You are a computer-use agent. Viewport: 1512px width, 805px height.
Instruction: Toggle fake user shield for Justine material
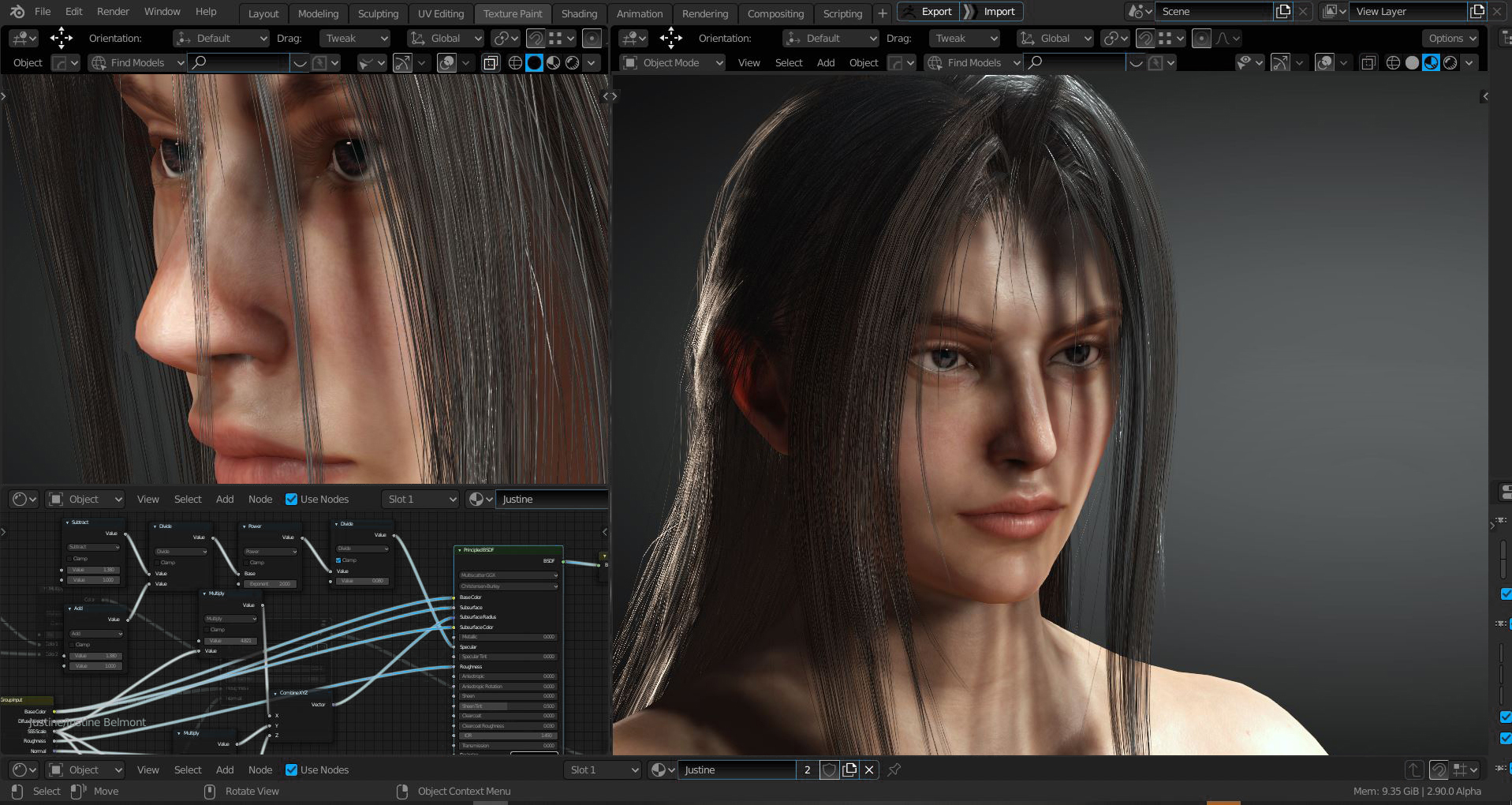pyautogui.click(x=829, y=769)
